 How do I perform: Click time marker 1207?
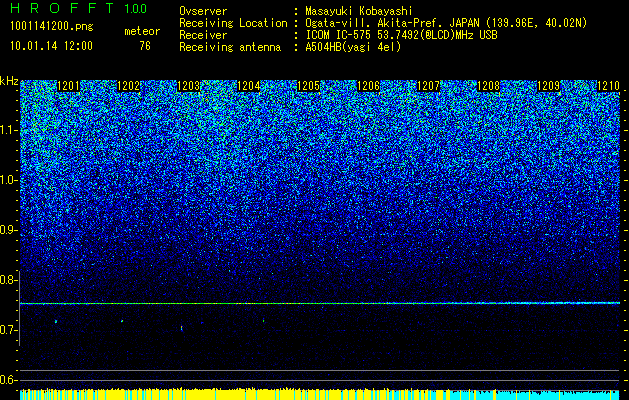(428, 86)
